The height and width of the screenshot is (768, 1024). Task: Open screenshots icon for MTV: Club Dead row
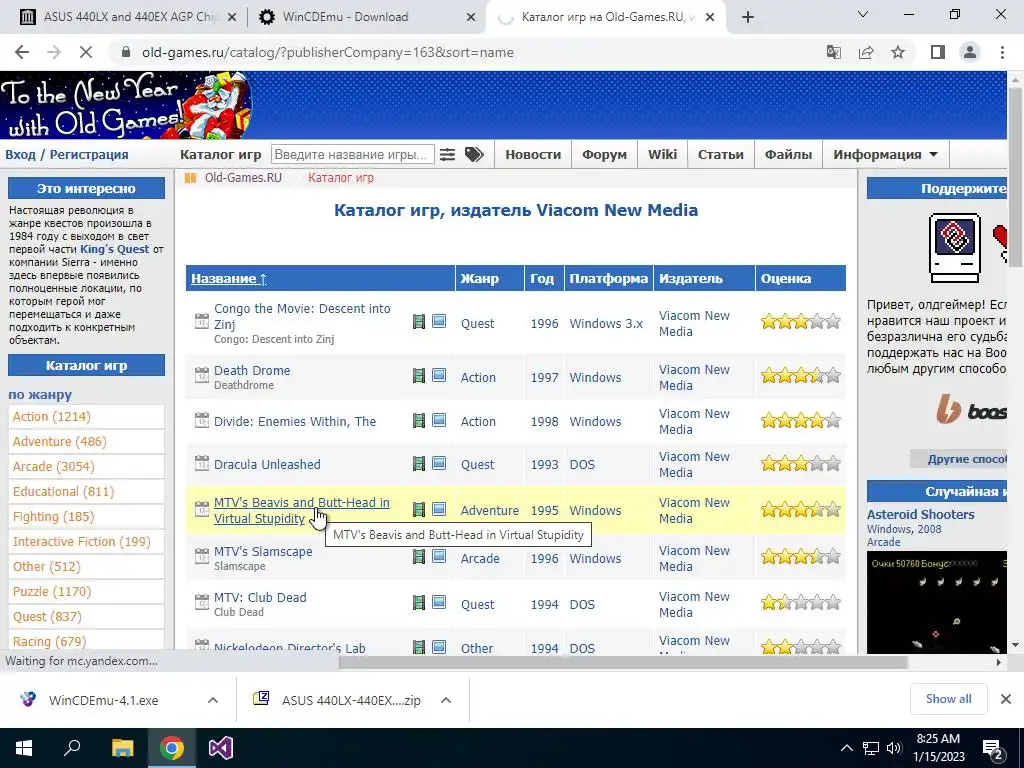pyautogui.click(x=439, y=602)
